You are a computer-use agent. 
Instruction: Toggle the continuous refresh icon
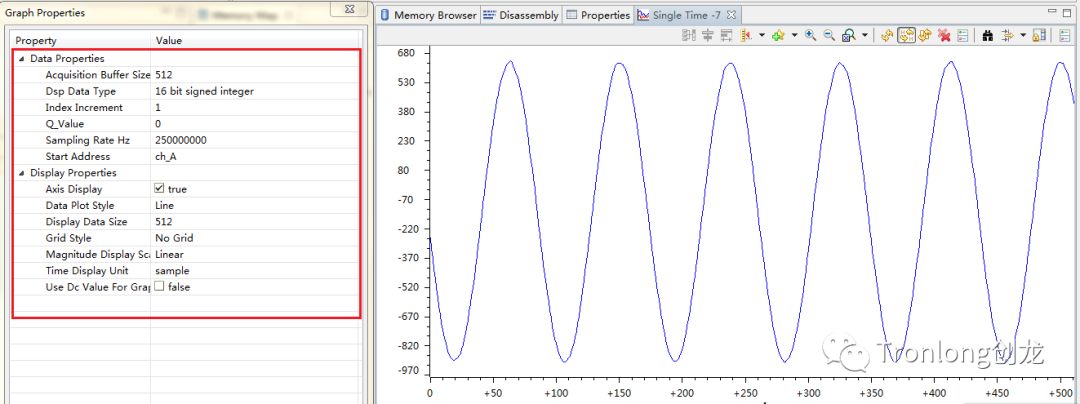[x=906, y=35]
